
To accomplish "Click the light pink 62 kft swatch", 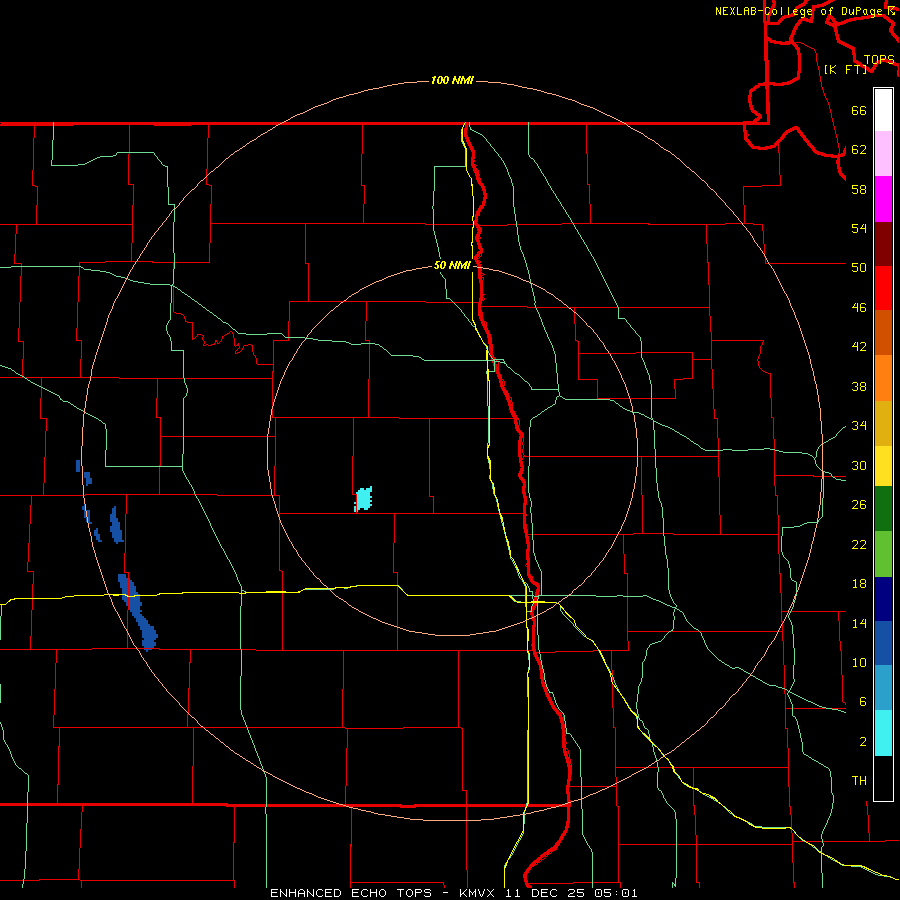I will point(883,154).
